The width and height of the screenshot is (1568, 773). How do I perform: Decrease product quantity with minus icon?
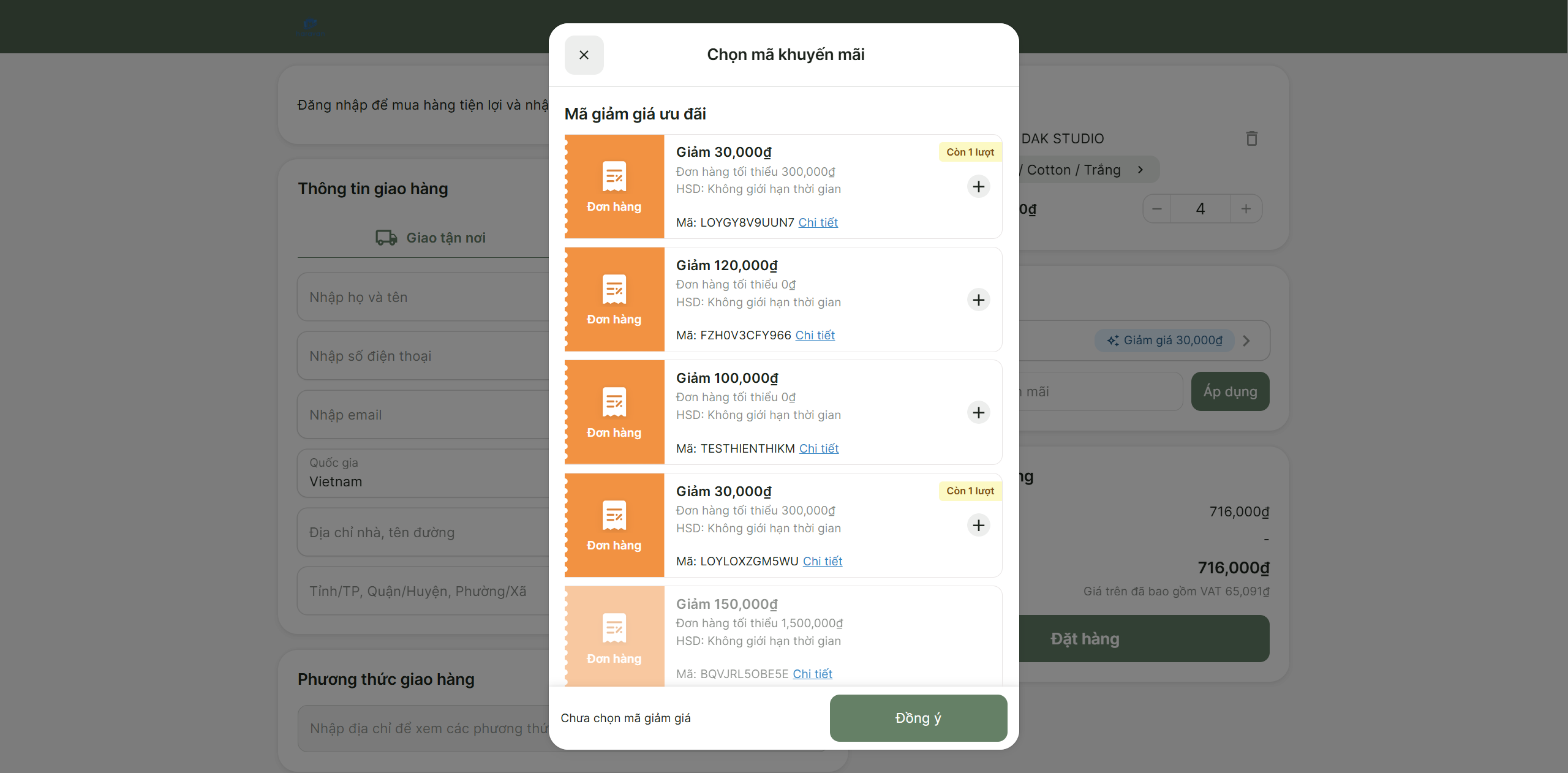(1156, 209)
